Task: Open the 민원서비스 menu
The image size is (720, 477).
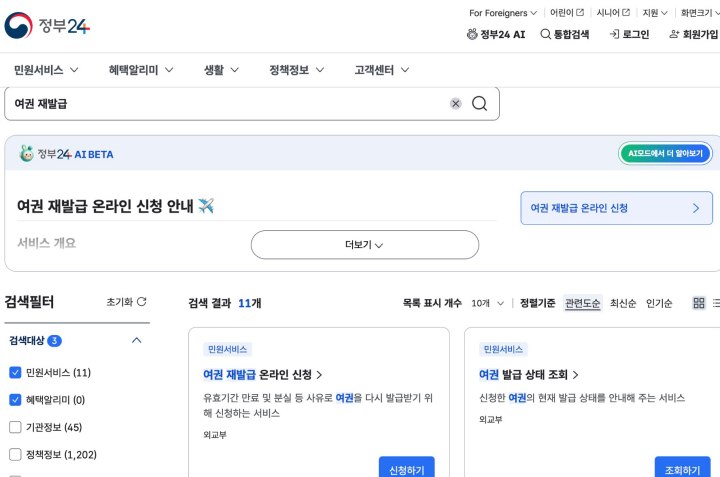Action: click(46, 70)
